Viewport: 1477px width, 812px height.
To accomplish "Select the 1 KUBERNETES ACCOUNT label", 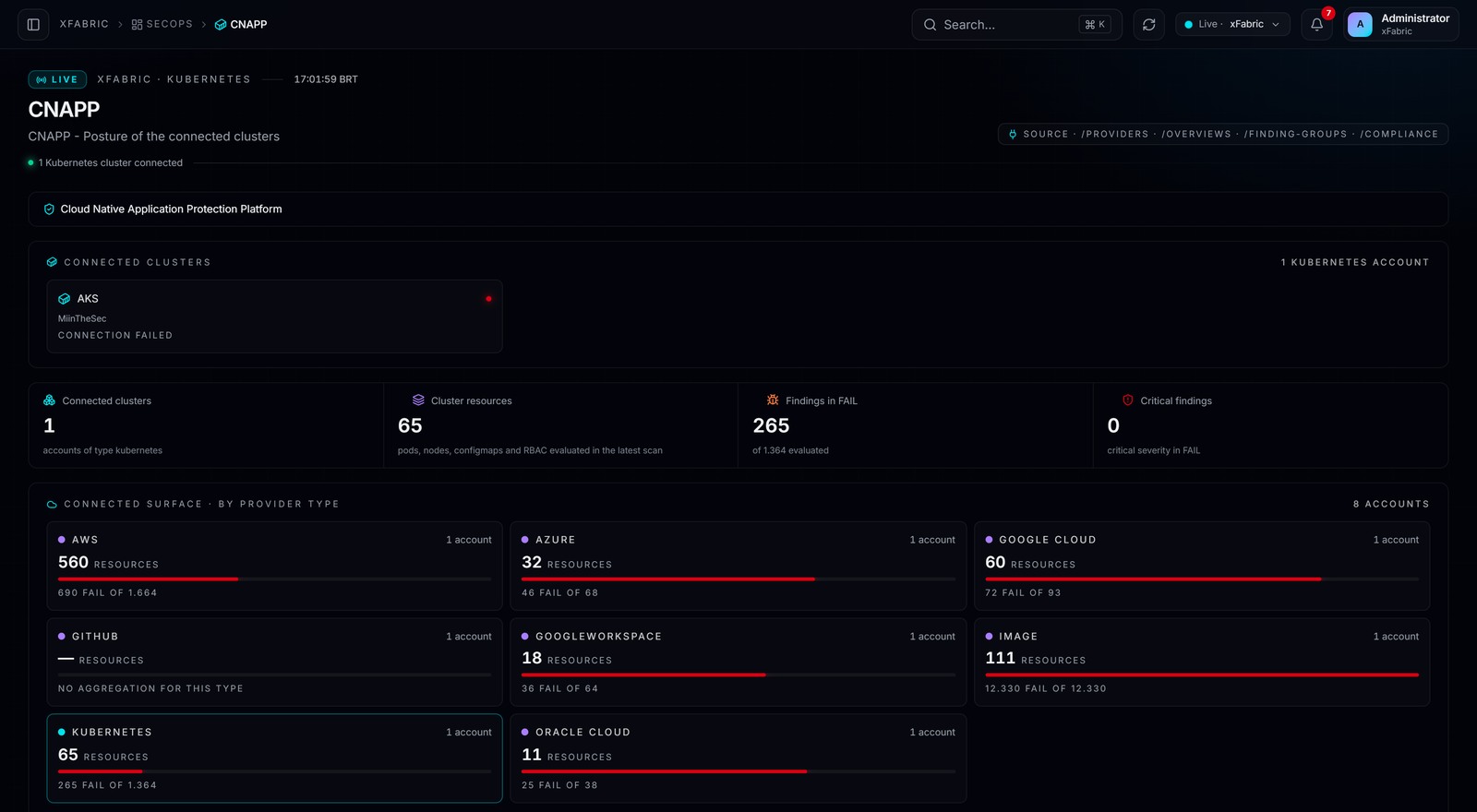I will [1355, 263].
